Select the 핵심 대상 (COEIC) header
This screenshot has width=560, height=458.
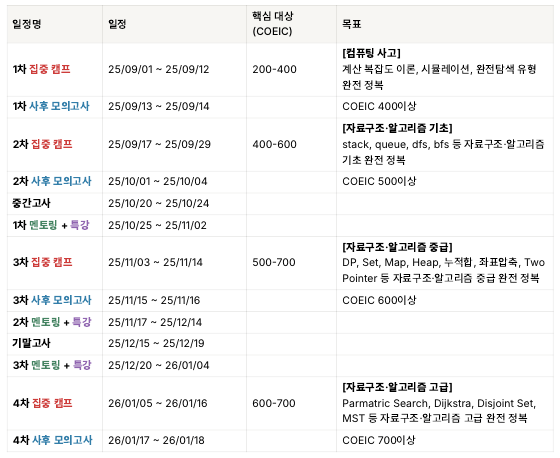pos(272,24)
